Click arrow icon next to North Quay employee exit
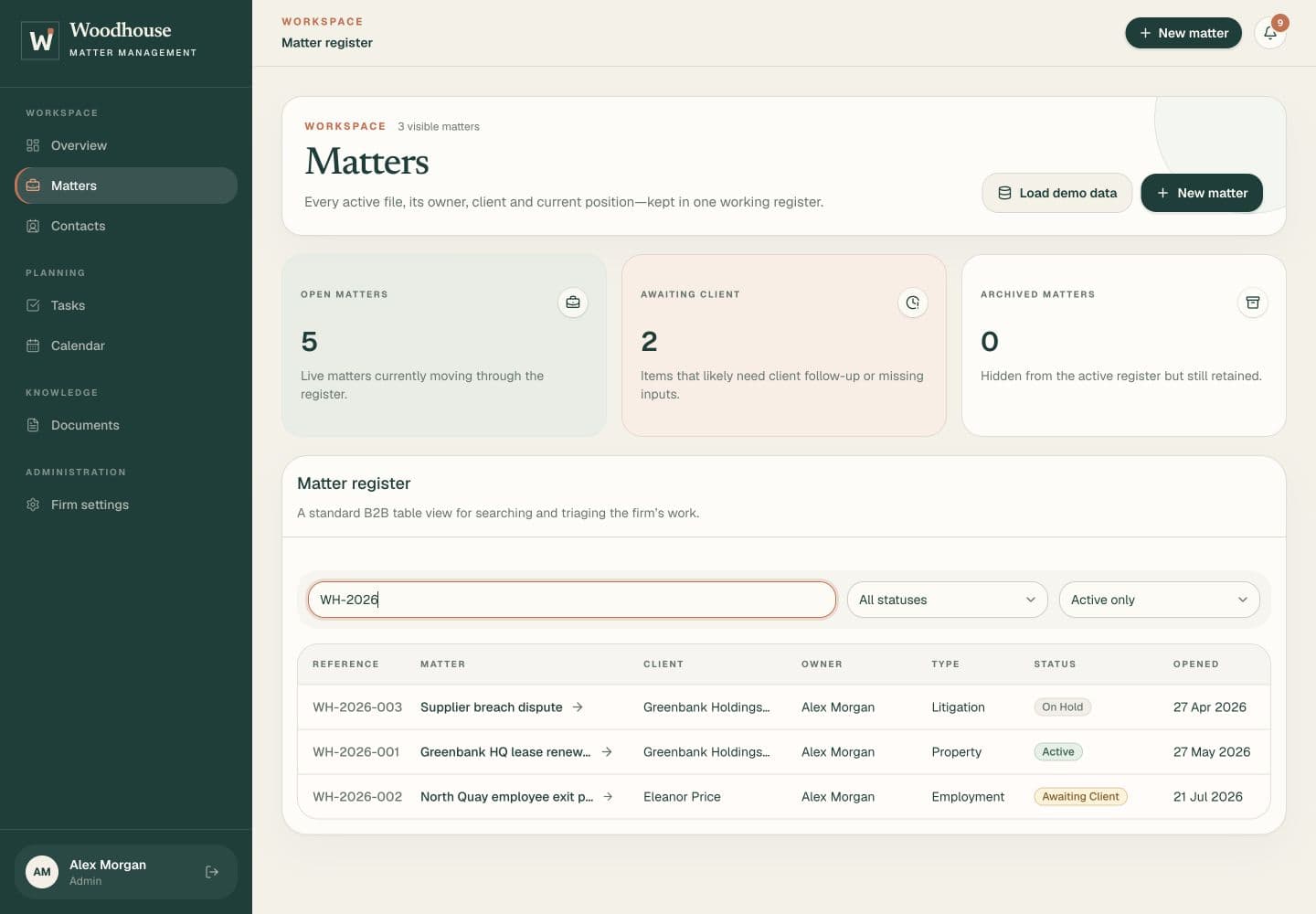The image size is (1316, 914). tap(609, 797)
